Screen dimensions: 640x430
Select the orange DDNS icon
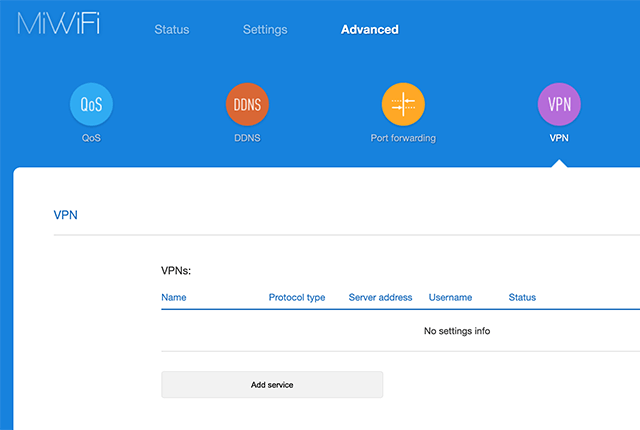point(247,104)
